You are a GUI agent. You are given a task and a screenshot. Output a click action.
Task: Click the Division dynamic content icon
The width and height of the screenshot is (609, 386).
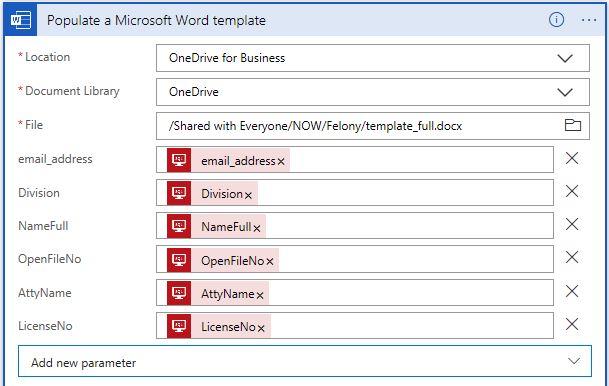pyautogui.click(x=179, y=193)
